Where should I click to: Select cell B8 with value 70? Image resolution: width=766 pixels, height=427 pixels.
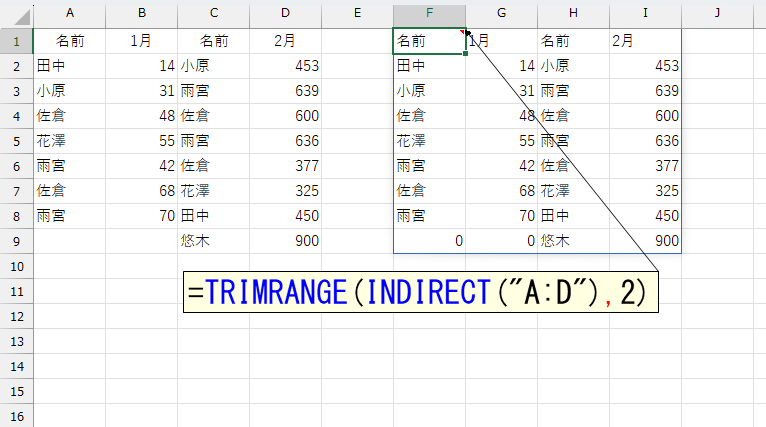(141, 216)
